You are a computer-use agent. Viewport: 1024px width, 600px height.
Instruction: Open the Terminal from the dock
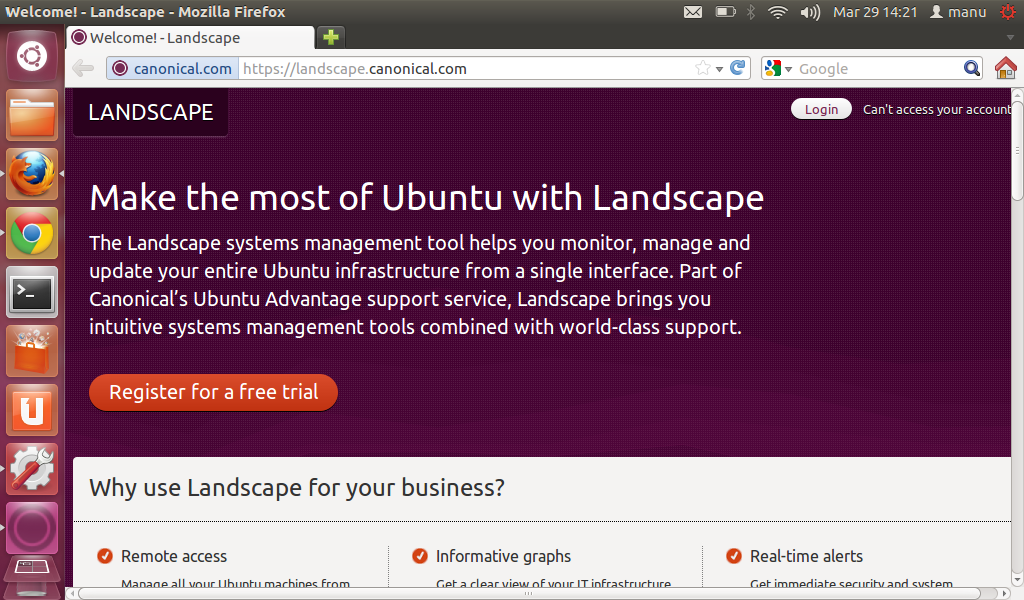point(32,292)
